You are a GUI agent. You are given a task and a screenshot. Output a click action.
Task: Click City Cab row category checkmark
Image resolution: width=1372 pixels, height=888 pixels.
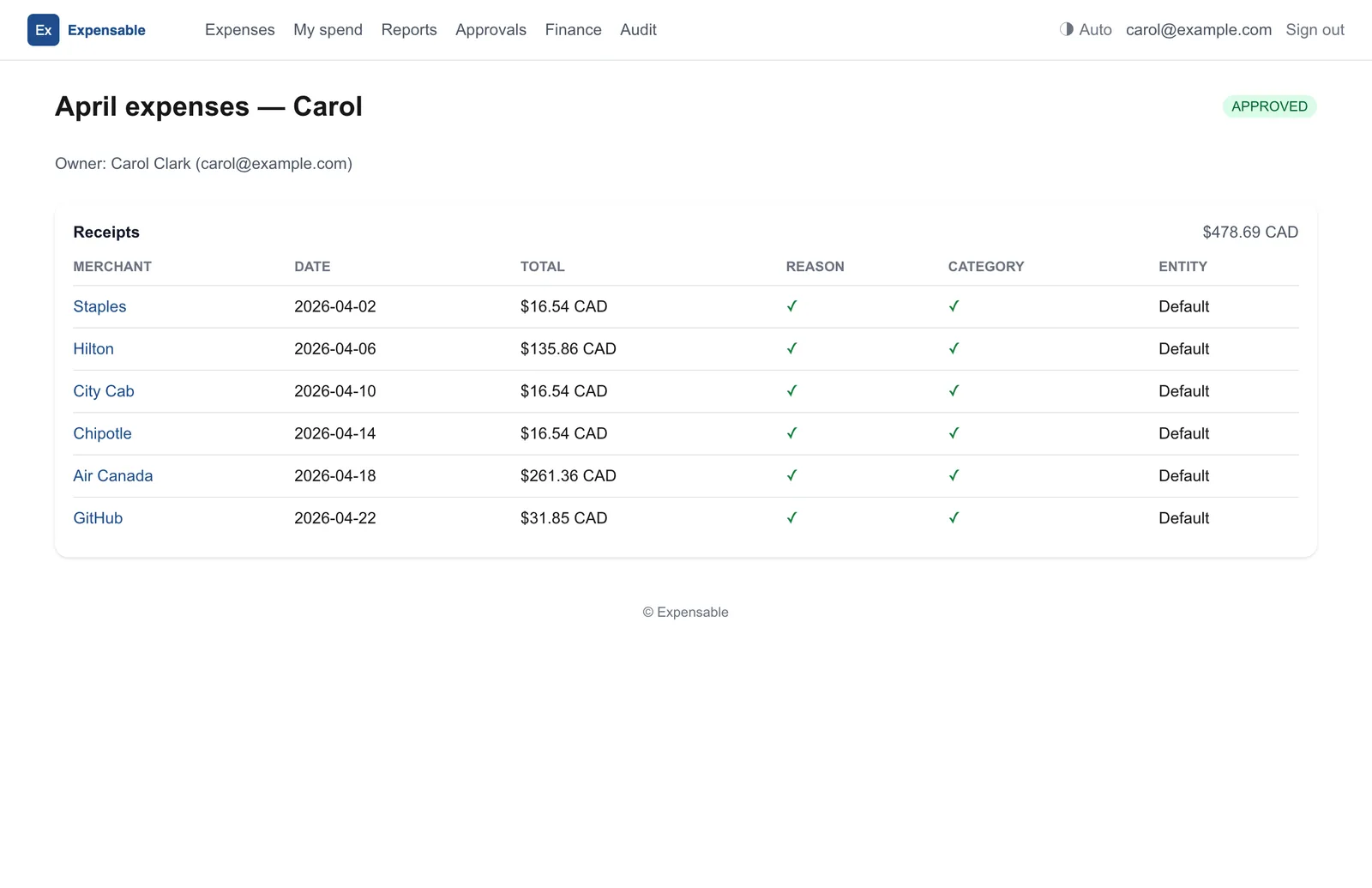[x=954, y=391]
